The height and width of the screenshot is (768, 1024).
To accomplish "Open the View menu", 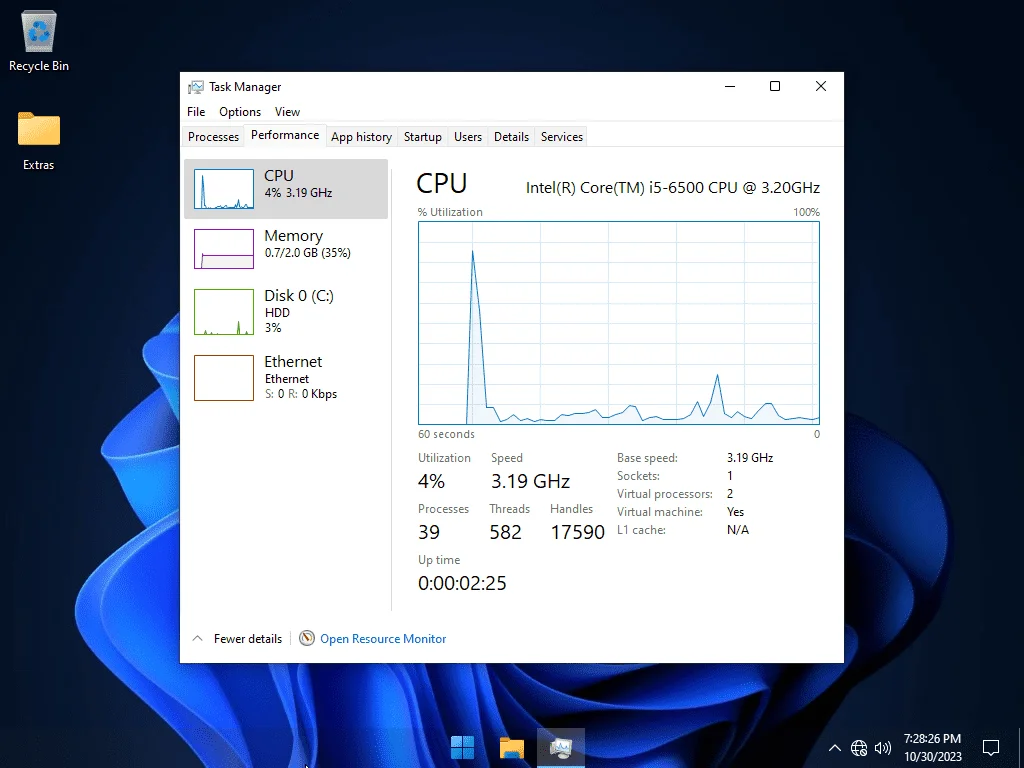I will click(x=287, y=112).
